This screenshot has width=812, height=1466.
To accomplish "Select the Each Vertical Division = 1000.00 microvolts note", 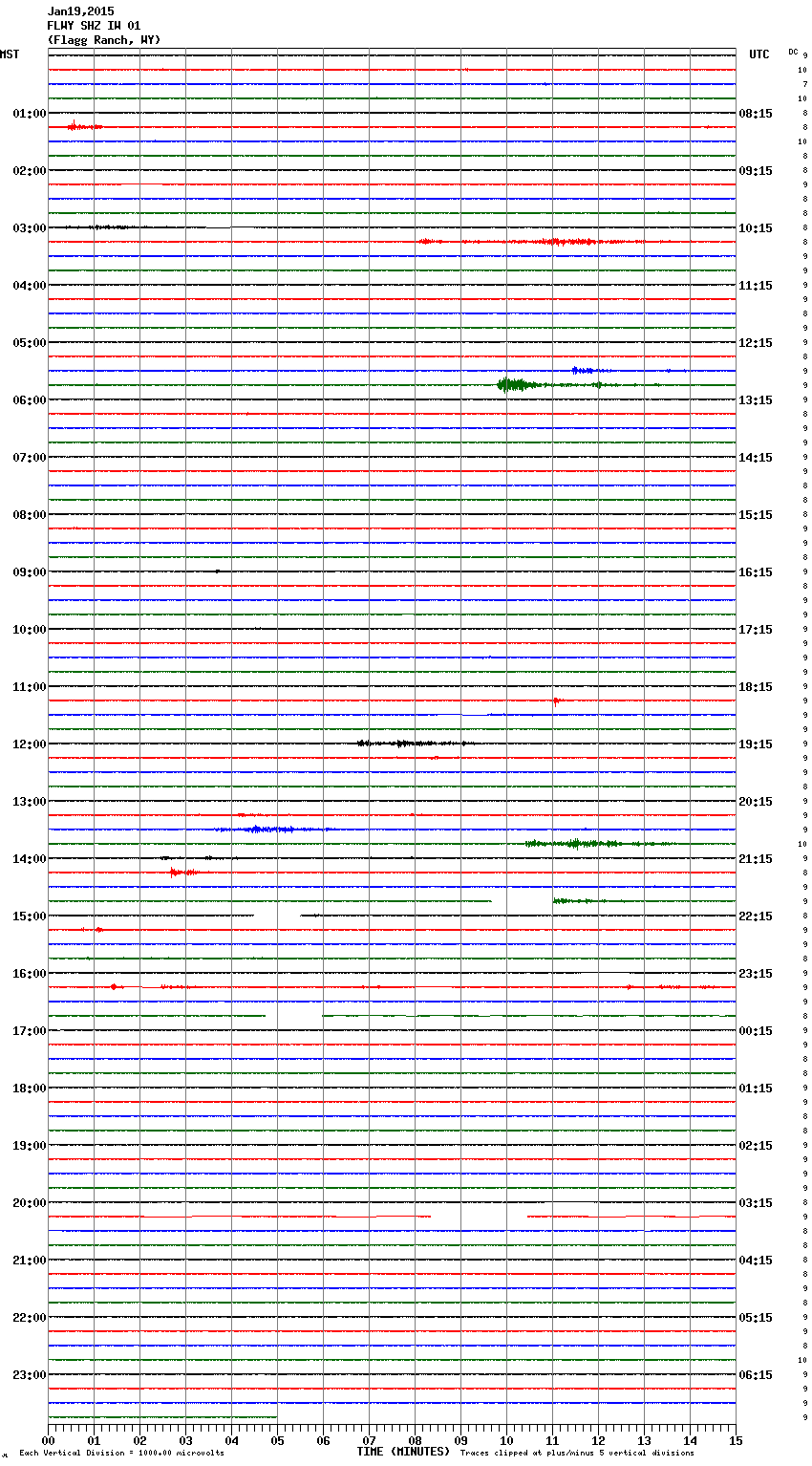I will (x=121, y=1454).
